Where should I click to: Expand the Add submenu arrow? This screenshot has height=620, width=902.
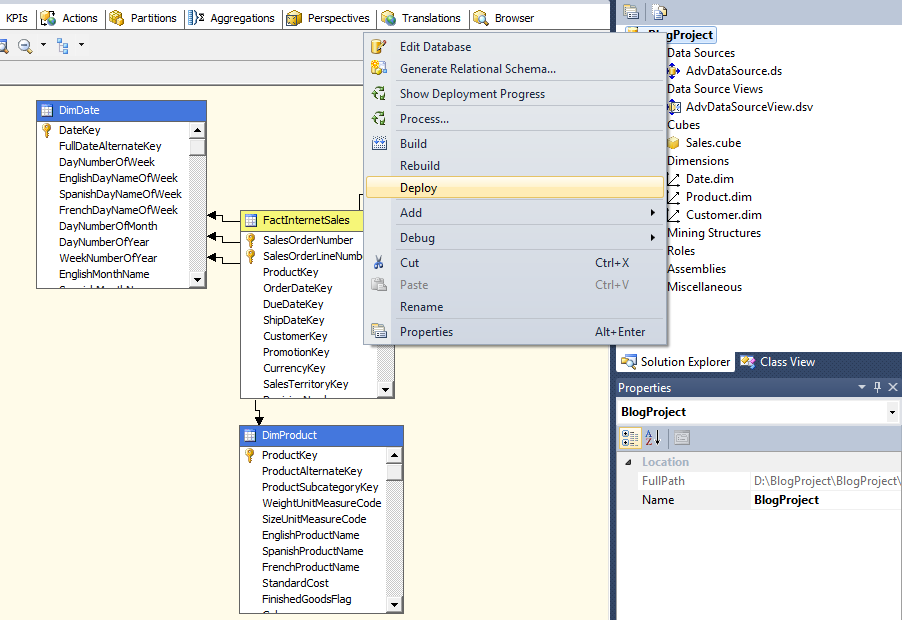click(652, 213)
